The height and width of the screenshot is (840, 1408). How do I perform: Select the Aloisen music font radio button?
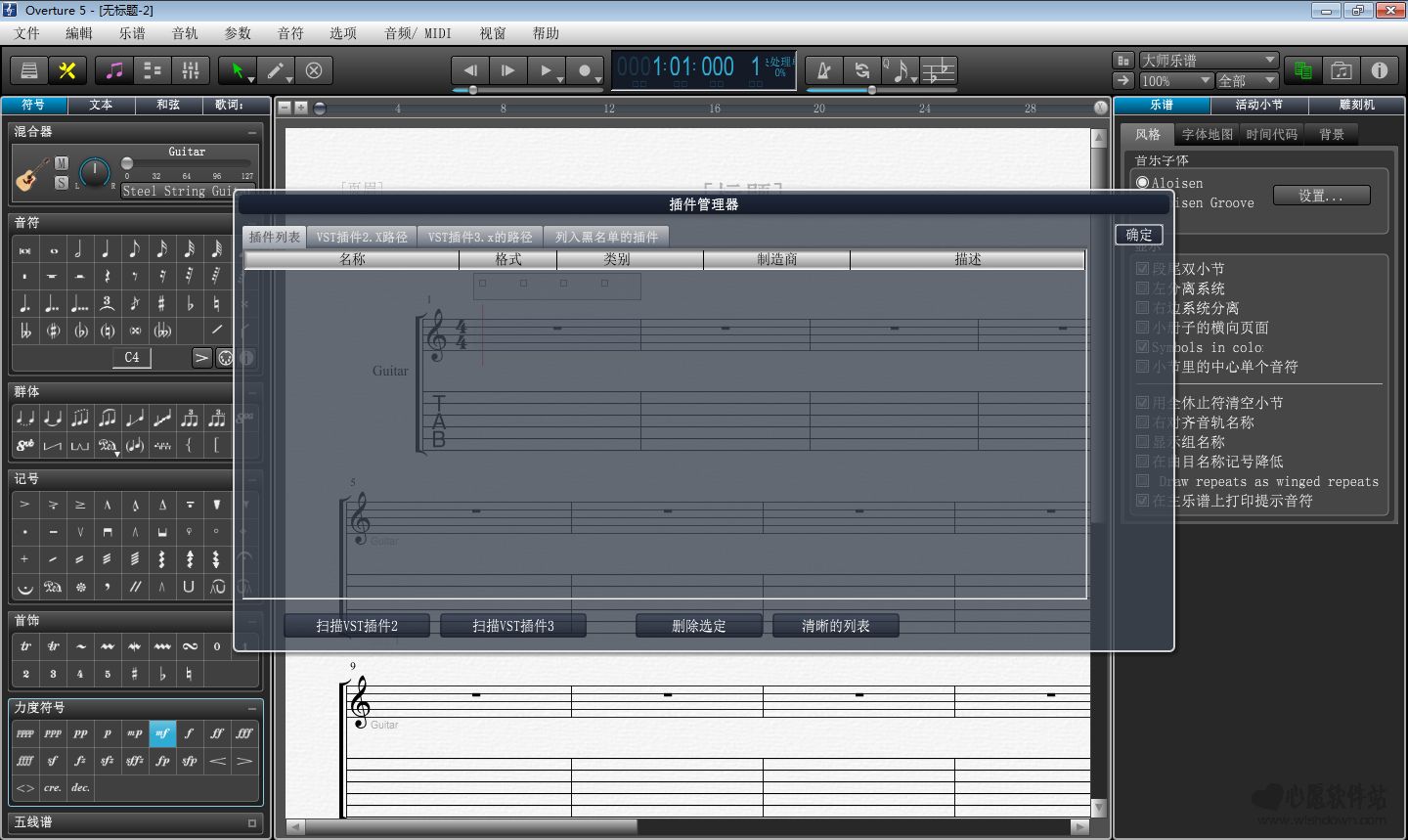[x=1142, y=183]
